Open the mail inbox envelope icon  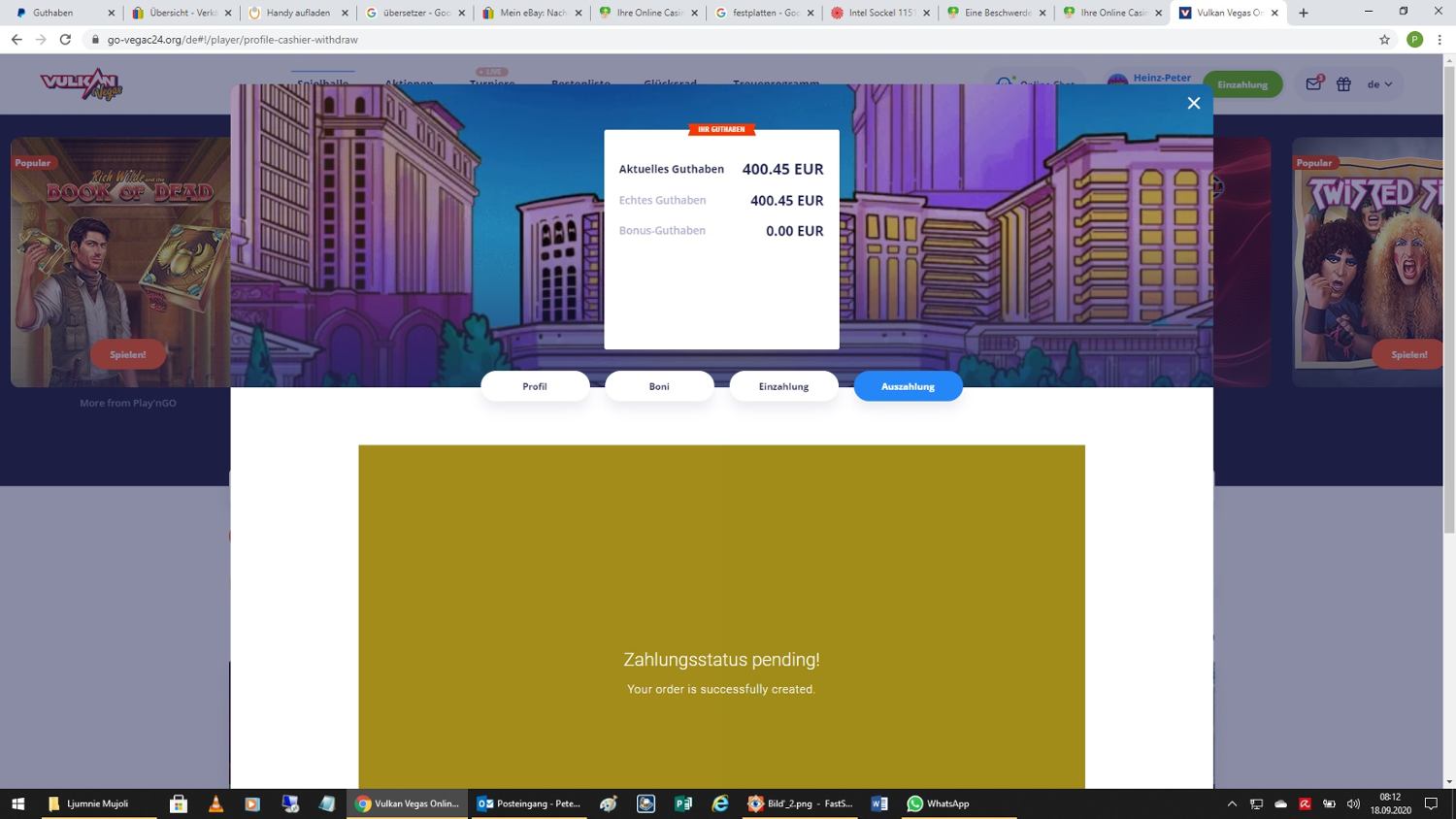point(1313,84)
